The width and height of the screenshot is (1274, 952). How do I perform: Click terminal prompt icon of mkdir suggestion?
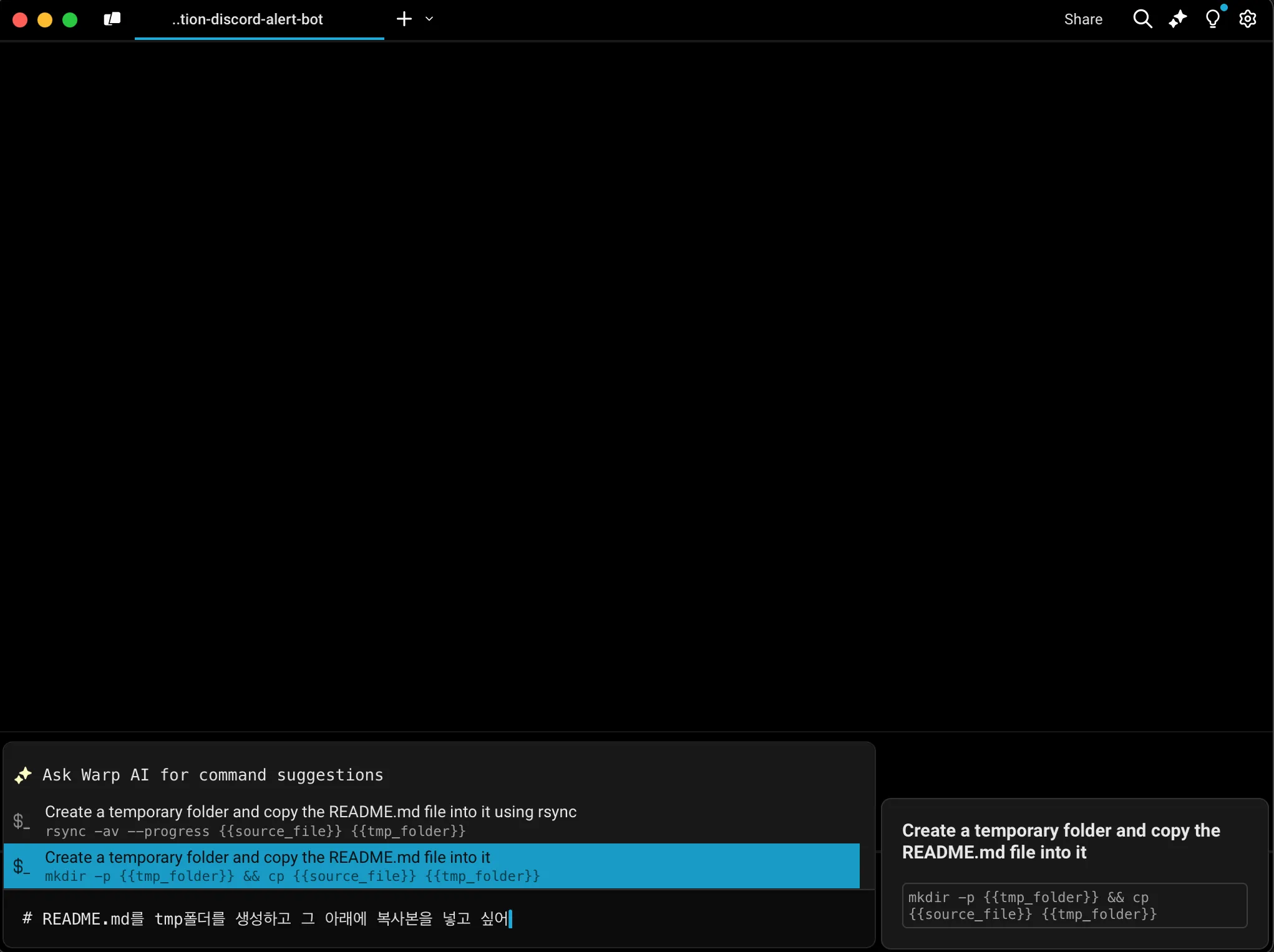point(21,866)
